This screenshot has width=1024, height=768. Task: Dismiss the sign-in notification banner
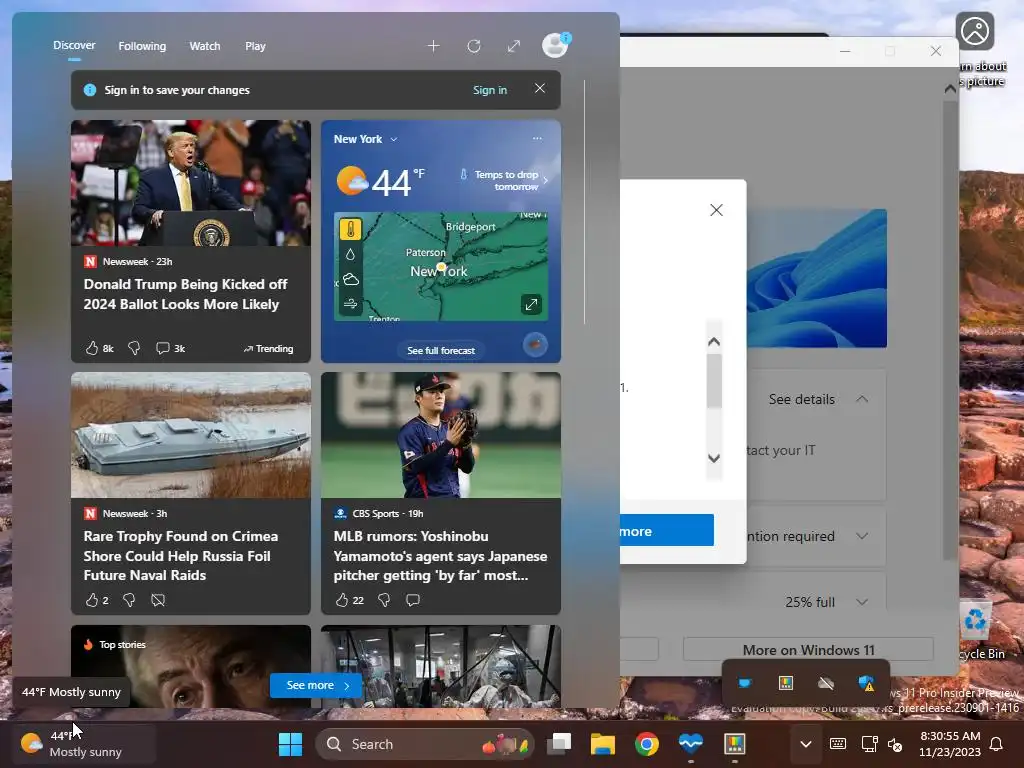(539, 88)
